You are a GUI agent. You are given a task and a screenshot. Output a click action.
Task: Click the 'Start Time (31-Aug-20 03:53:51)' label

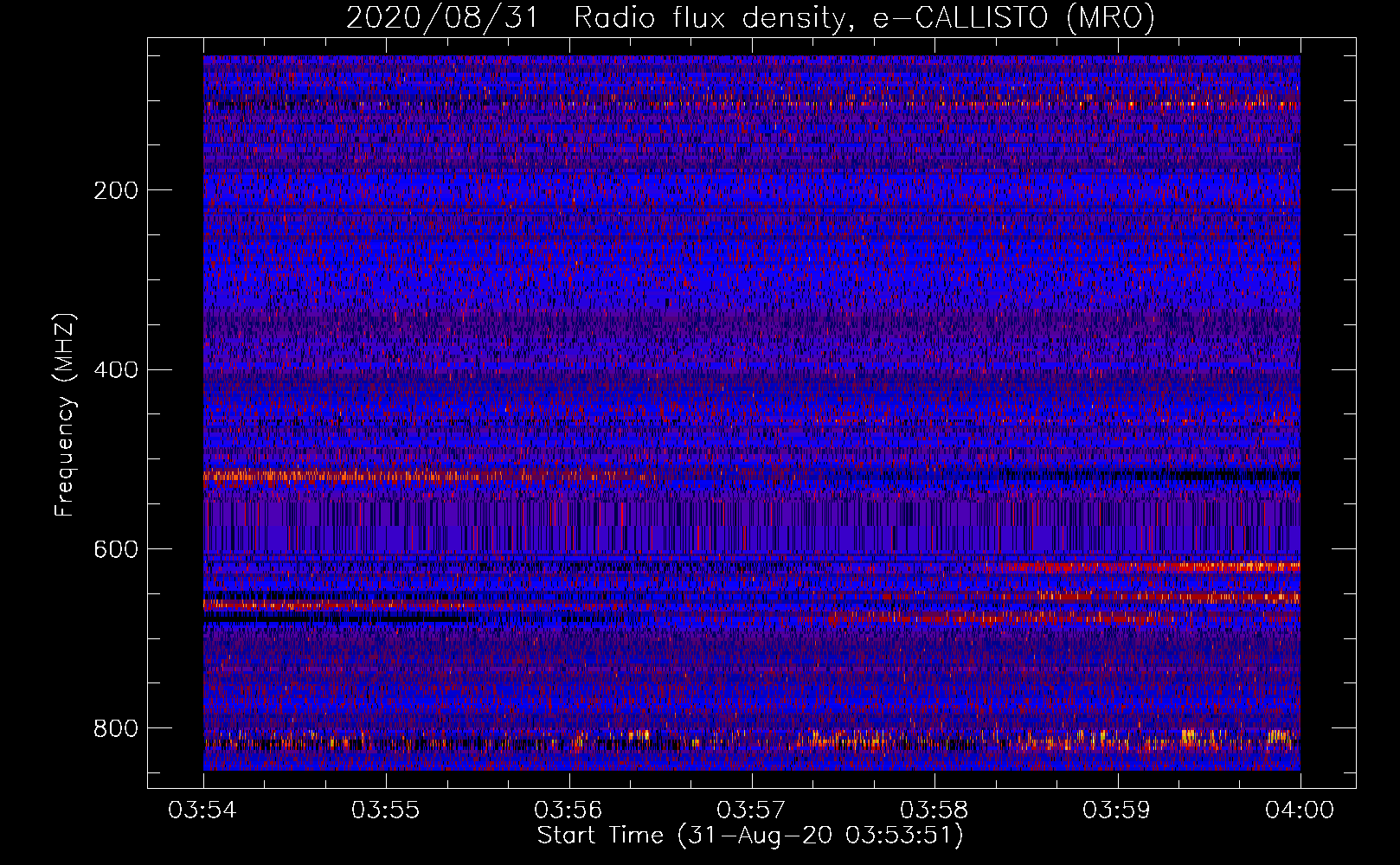[x=750, y=836]
